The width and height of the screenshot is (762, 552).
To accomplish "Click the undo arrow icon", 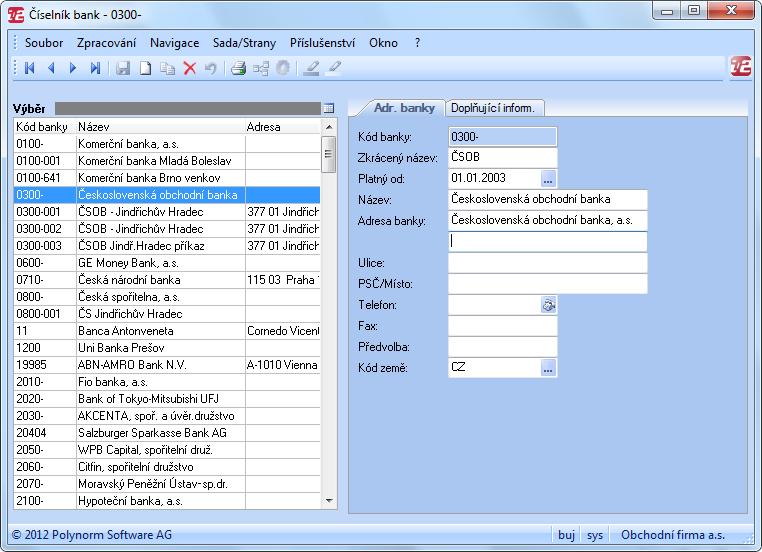I will pos(210,68).
